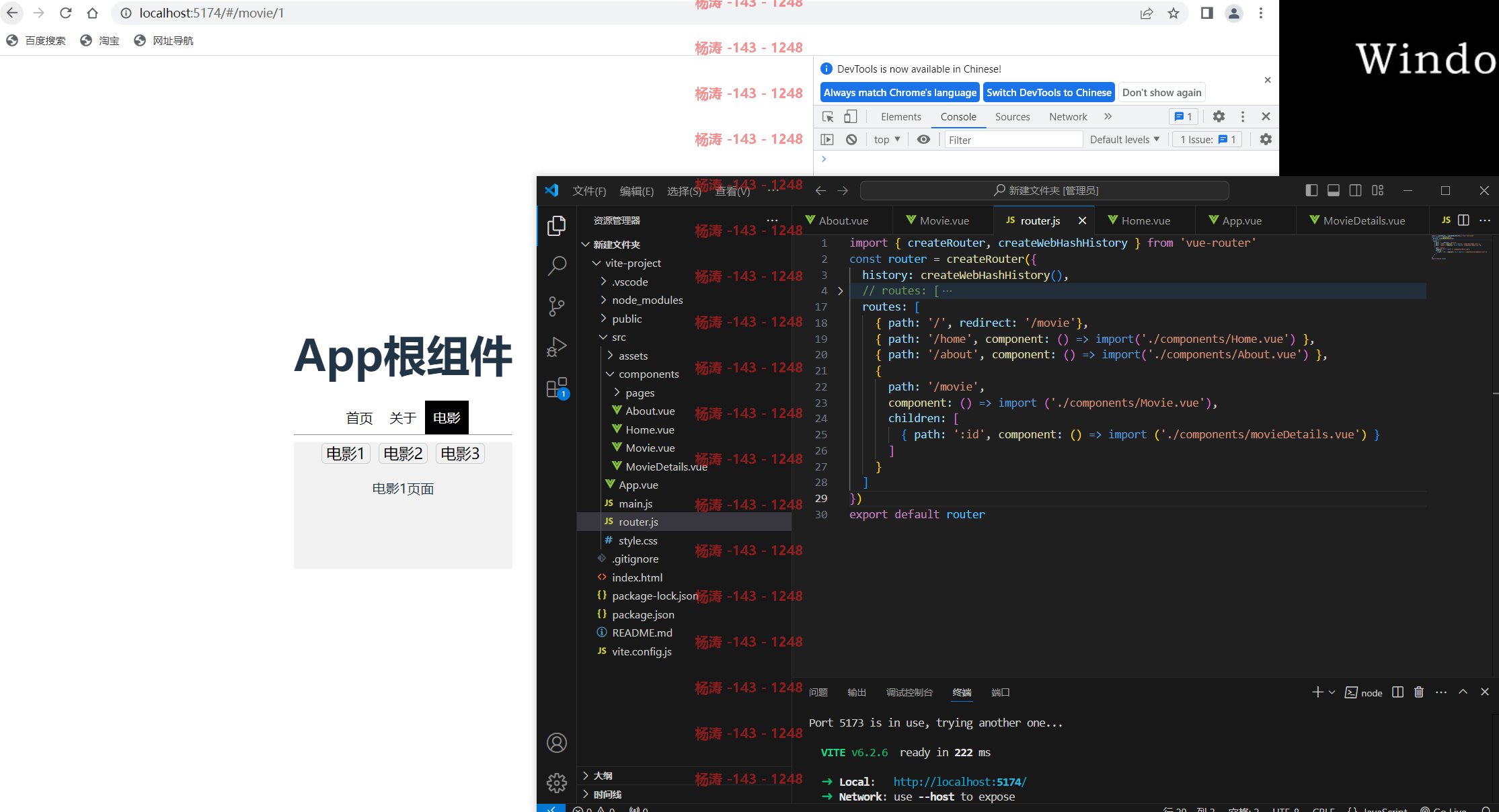1499x812 pixels.
Task: Open Source Control view in activity bar
Action: pos(556,307)
